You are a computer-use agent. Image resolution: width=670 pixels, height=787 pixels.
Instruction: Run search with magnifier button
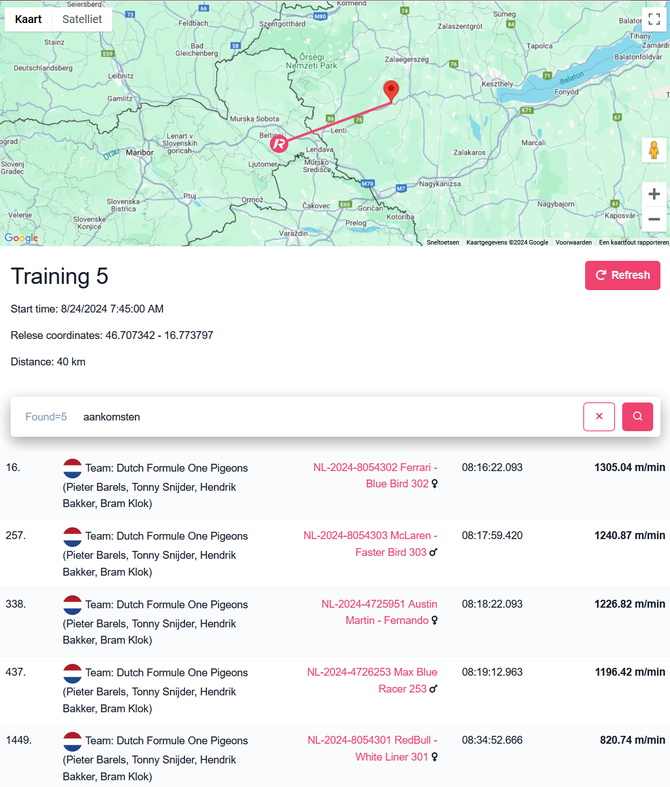637,417
